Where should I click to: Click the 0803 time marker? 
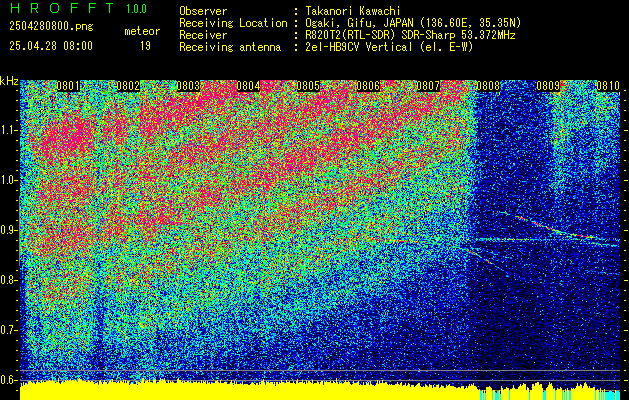pos(188,86)
